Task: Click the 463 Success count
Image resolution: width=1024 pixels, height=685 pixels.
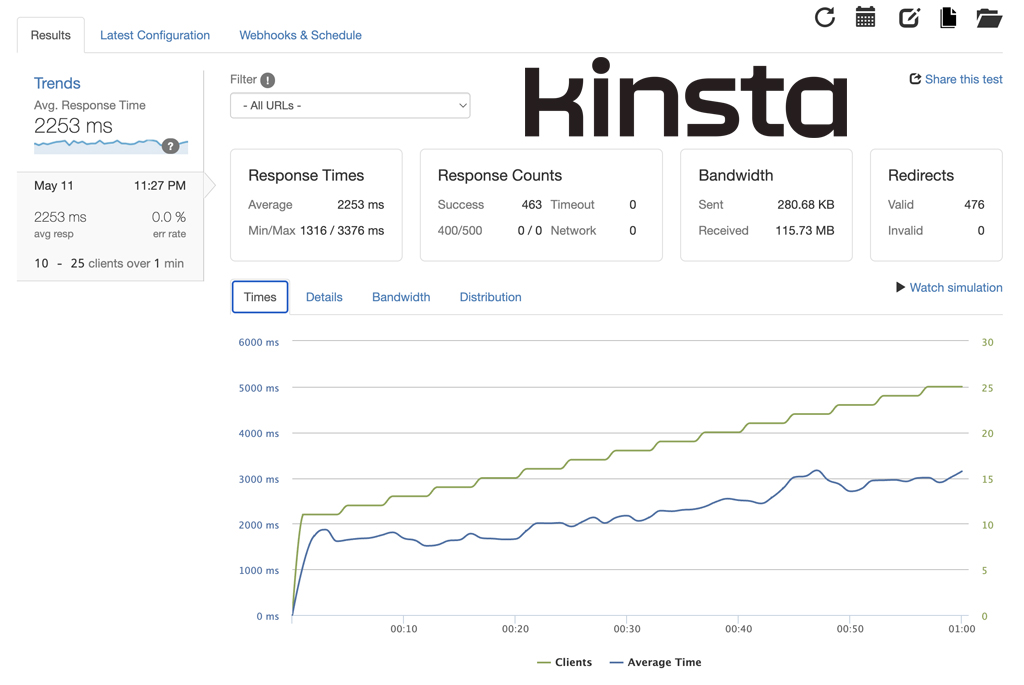Action: (532, 205)
